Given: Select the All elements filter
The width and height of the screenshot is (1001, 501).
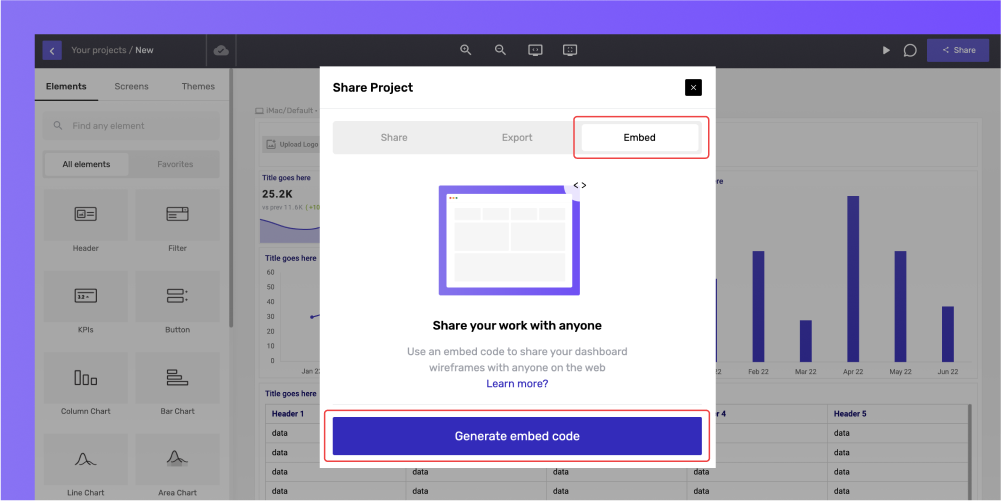Looking at the screenshot, I should (x=86, y=164).
